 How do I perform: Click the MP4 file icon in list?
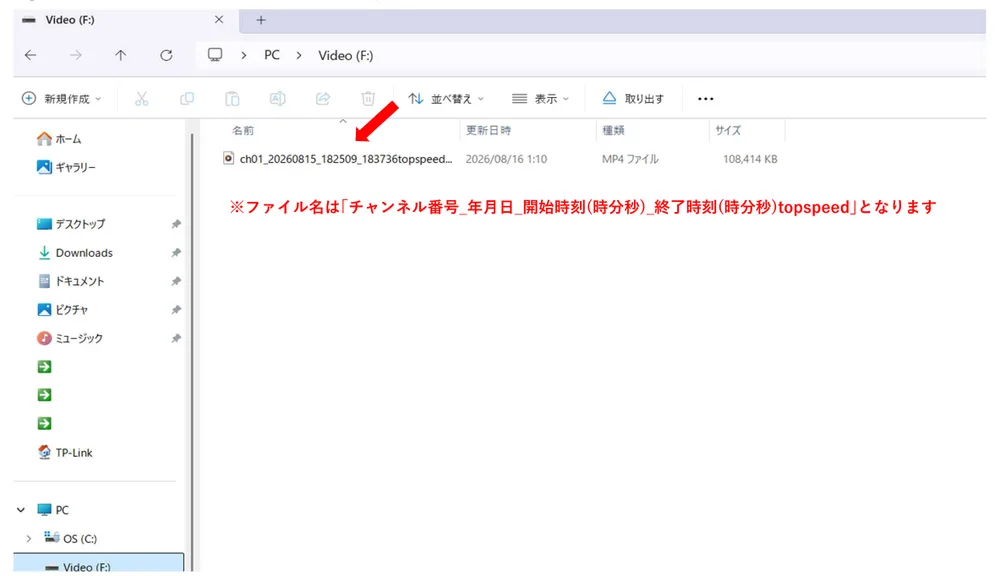point(228,158)
